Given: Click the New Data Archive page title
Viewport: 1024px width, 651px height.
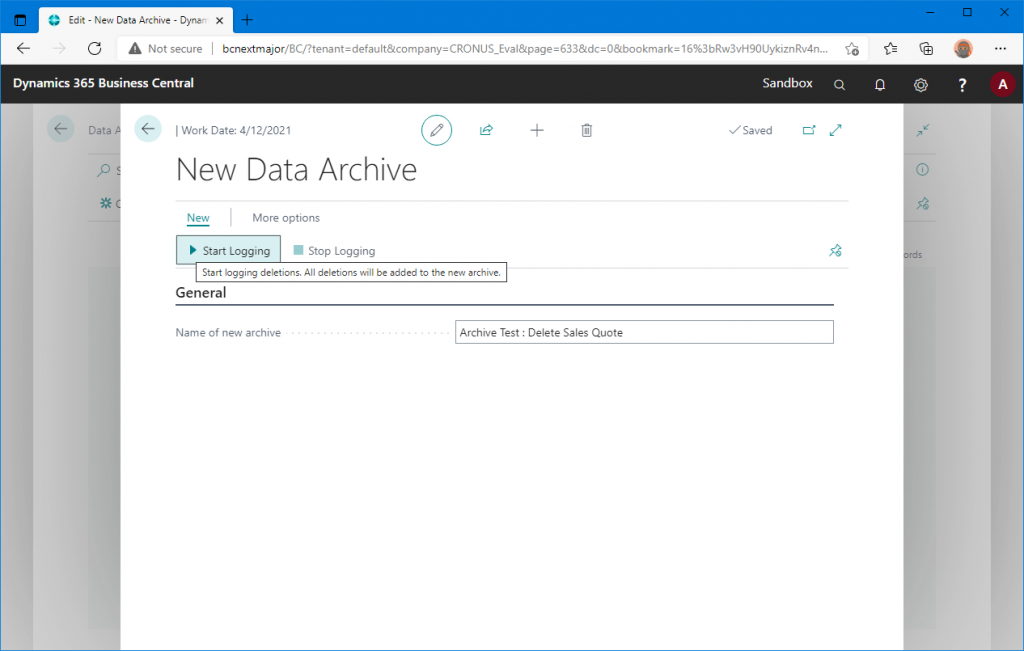Looking at the screenshot, I should pyautogui.click(x=296, y=170).
